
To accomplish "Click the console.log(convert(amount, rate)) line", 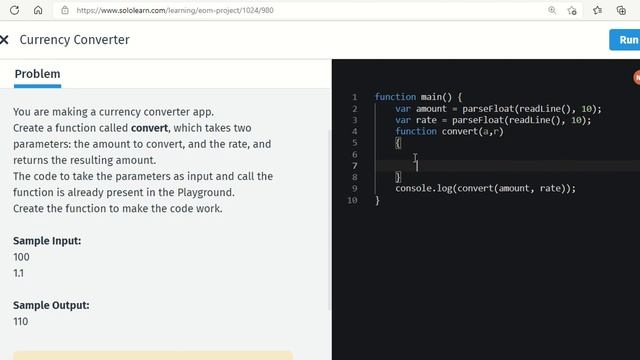I will click(x=485, y=189).
